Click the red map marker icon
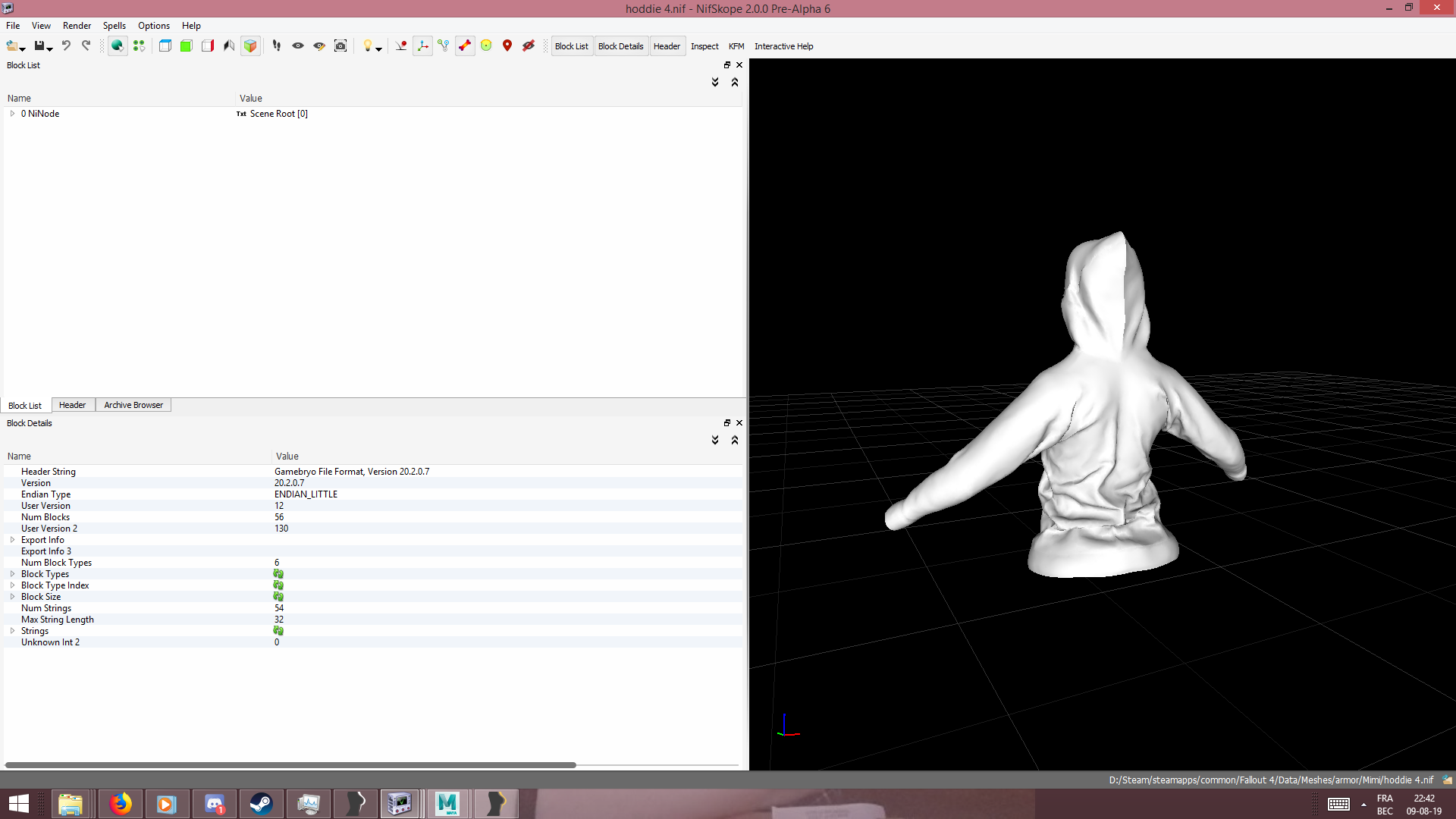This screenshot has width=1456, height=819. click(507, 46)
